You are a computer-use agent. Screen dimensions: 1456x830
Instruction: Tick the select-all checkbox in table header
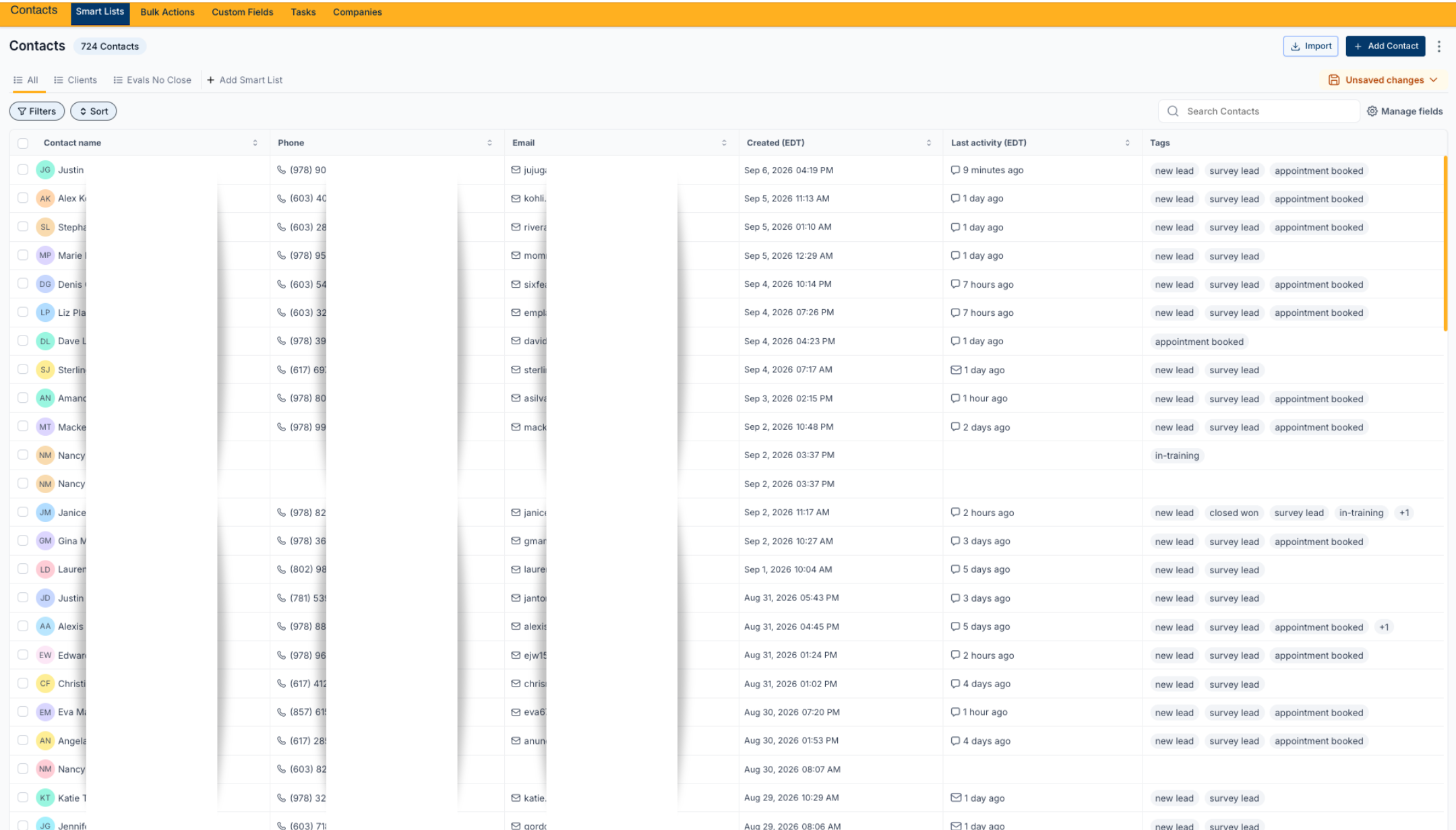pos(23,143)
